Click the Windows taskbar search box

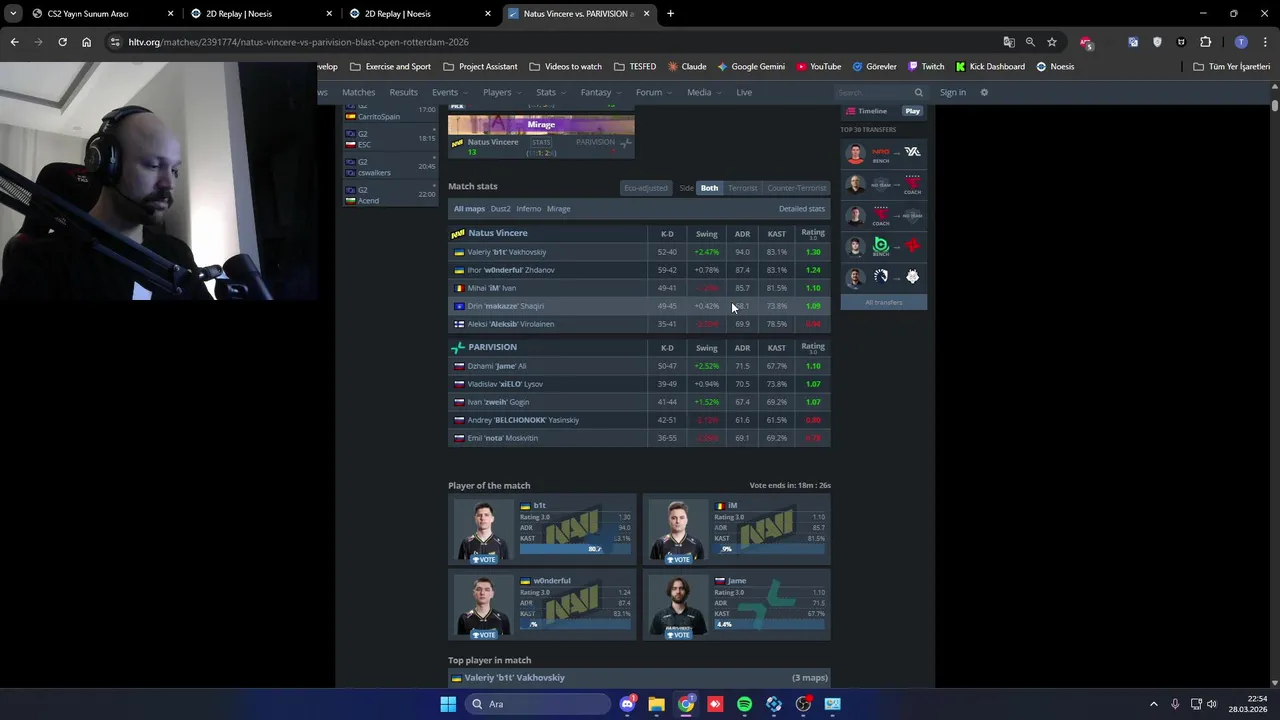[538, 704]
